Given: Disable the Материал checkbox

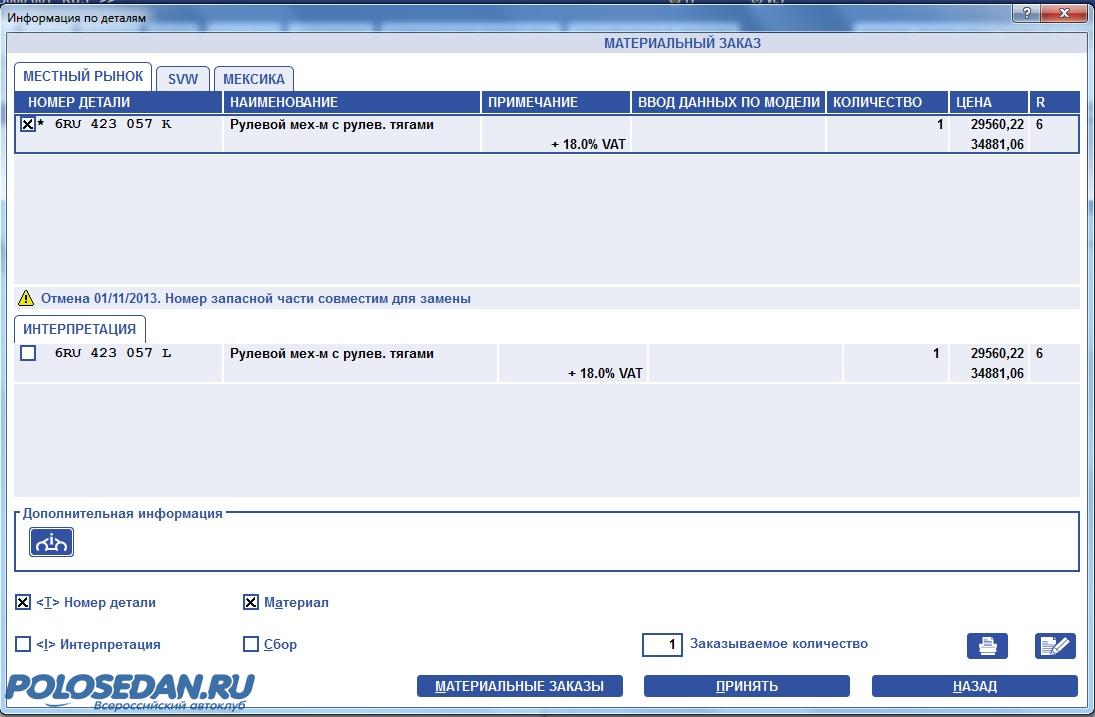Looking at the screenshot, I should click(x=251, y=603).
